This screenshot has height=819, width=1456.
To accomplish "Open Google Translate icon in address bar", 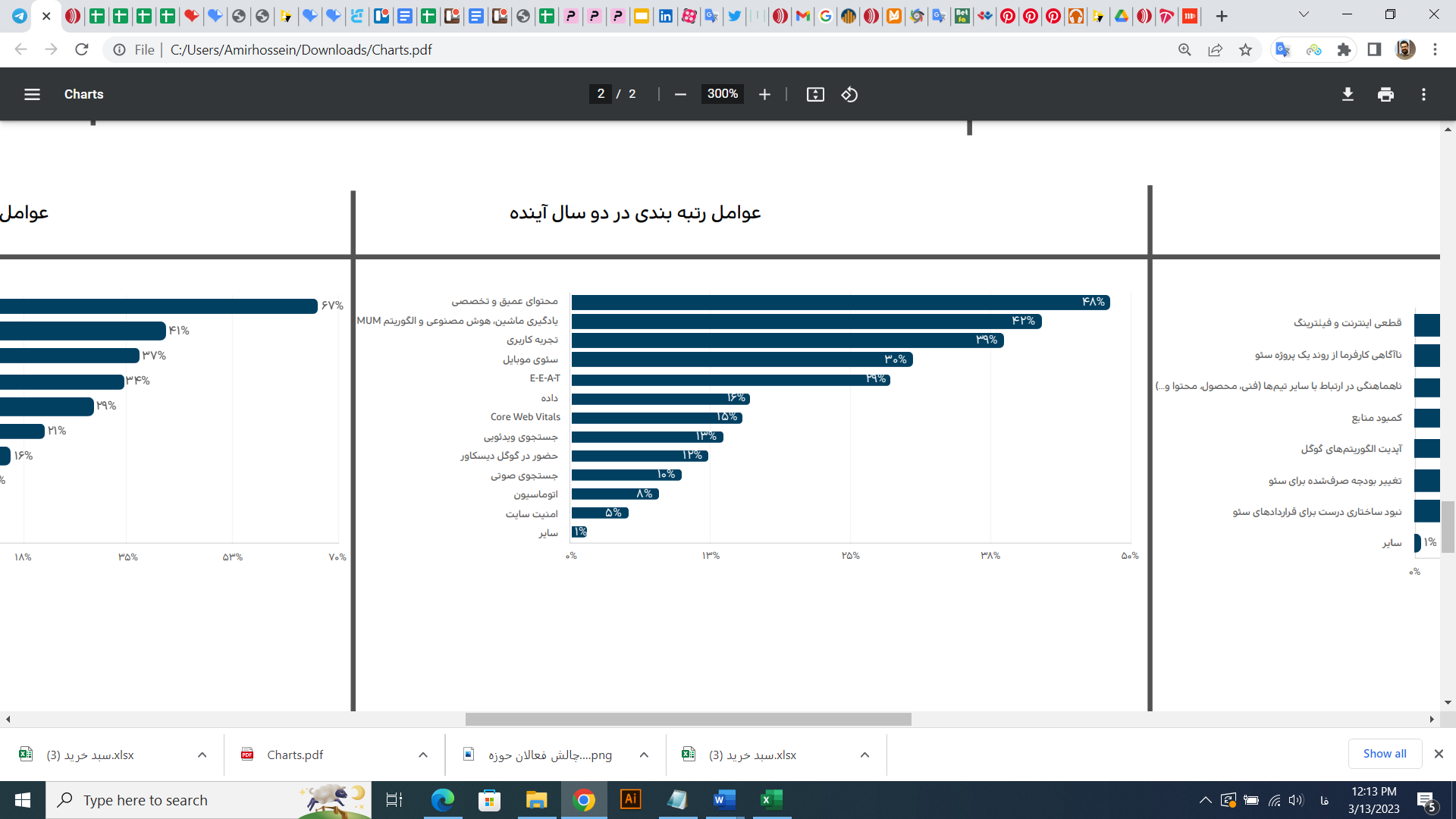I will click(1283, 49).
